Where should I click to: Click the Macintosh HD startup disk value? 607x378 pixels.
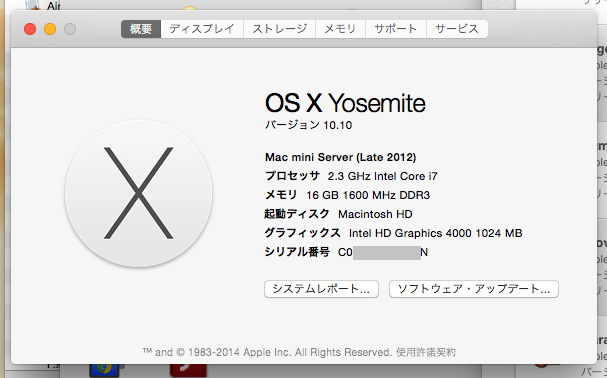point(375,214)
